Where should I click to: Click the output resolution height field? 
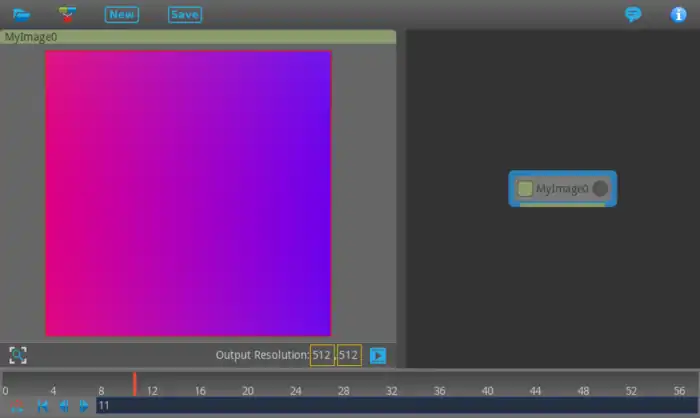(349, 355)
